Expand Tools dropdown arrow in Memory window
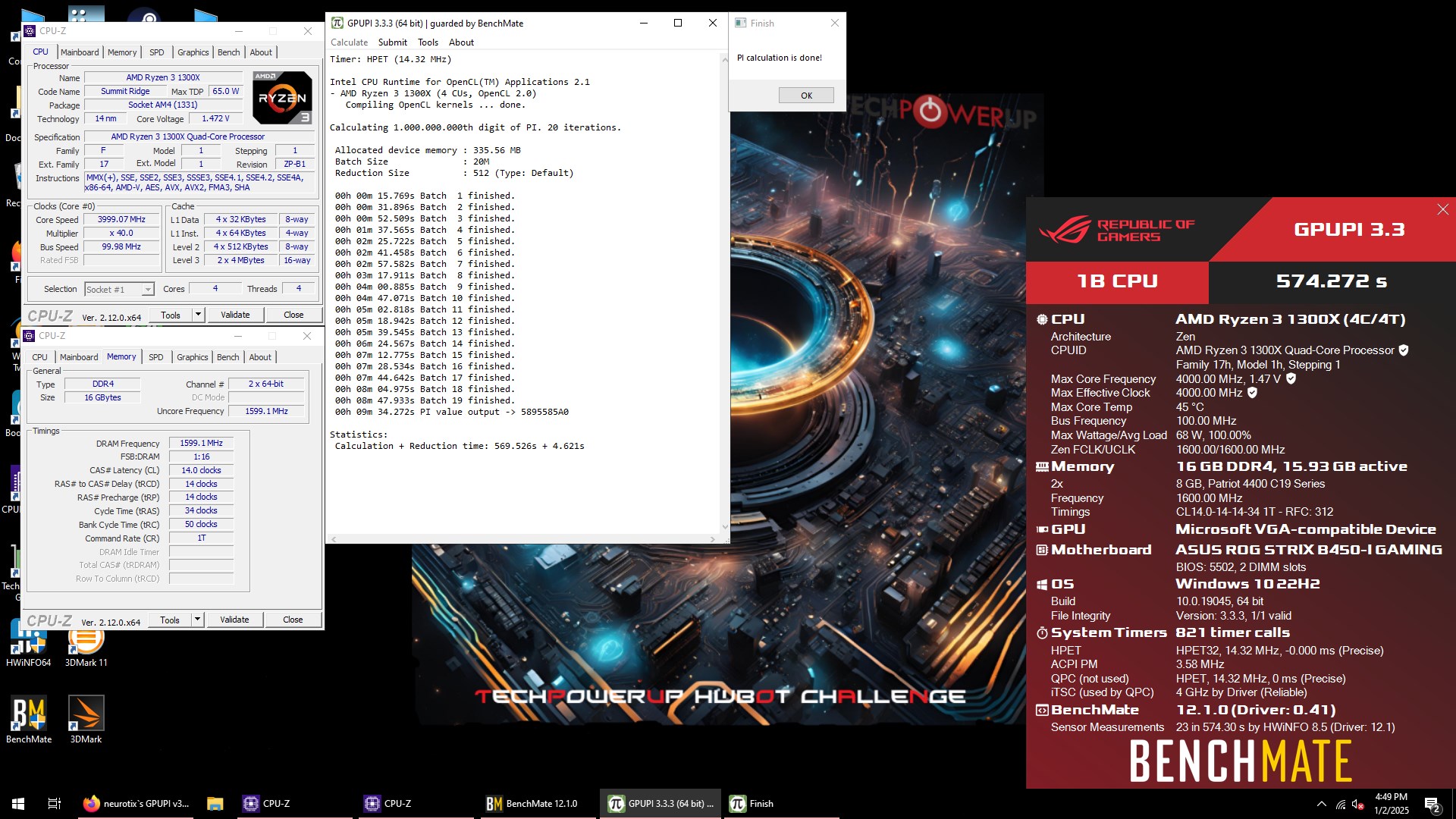Screen dimensions: 1456x819 pyautogui.click(x=197, y=620)
